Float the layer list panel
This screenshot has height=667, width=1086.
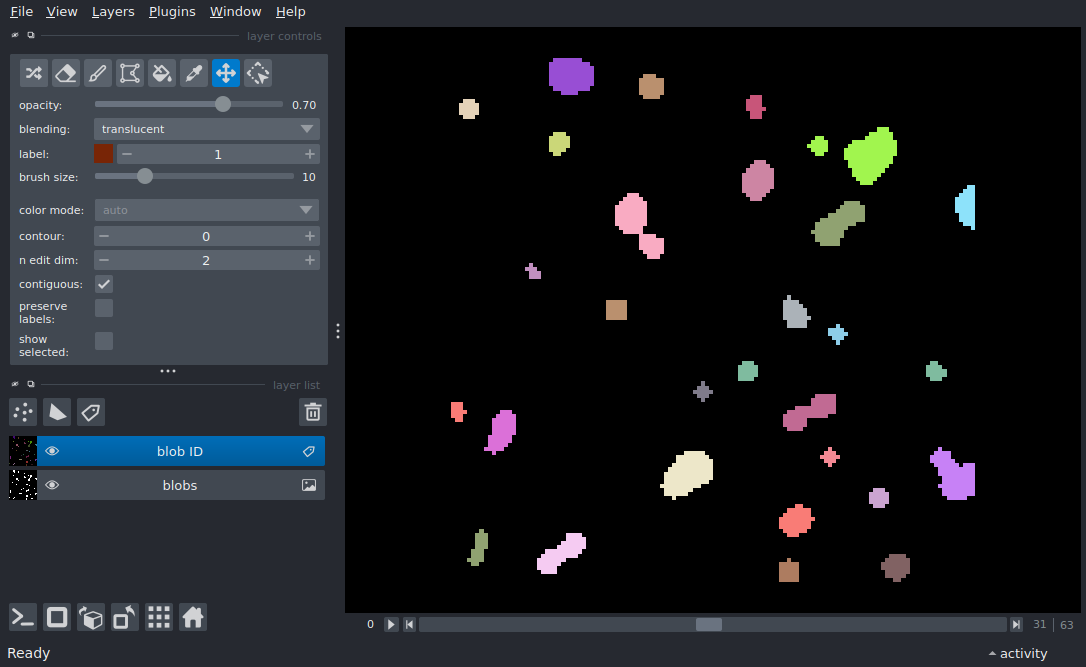pos(30,384)
